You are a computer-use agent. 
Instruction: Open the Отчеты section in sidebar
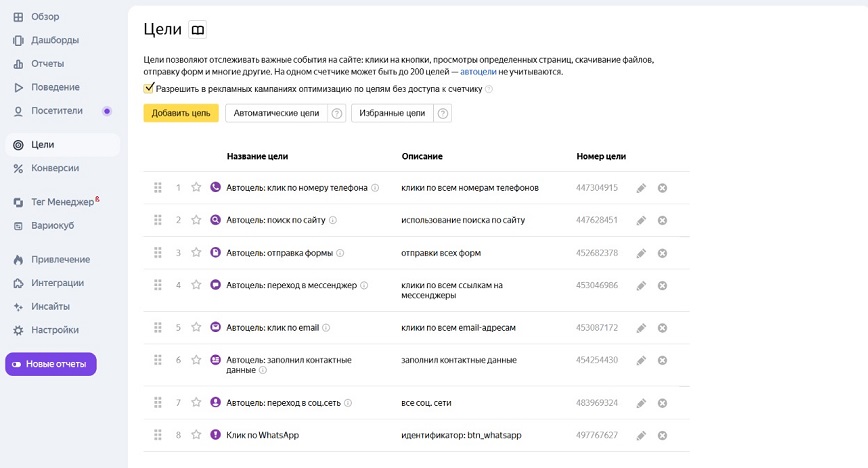47,64
